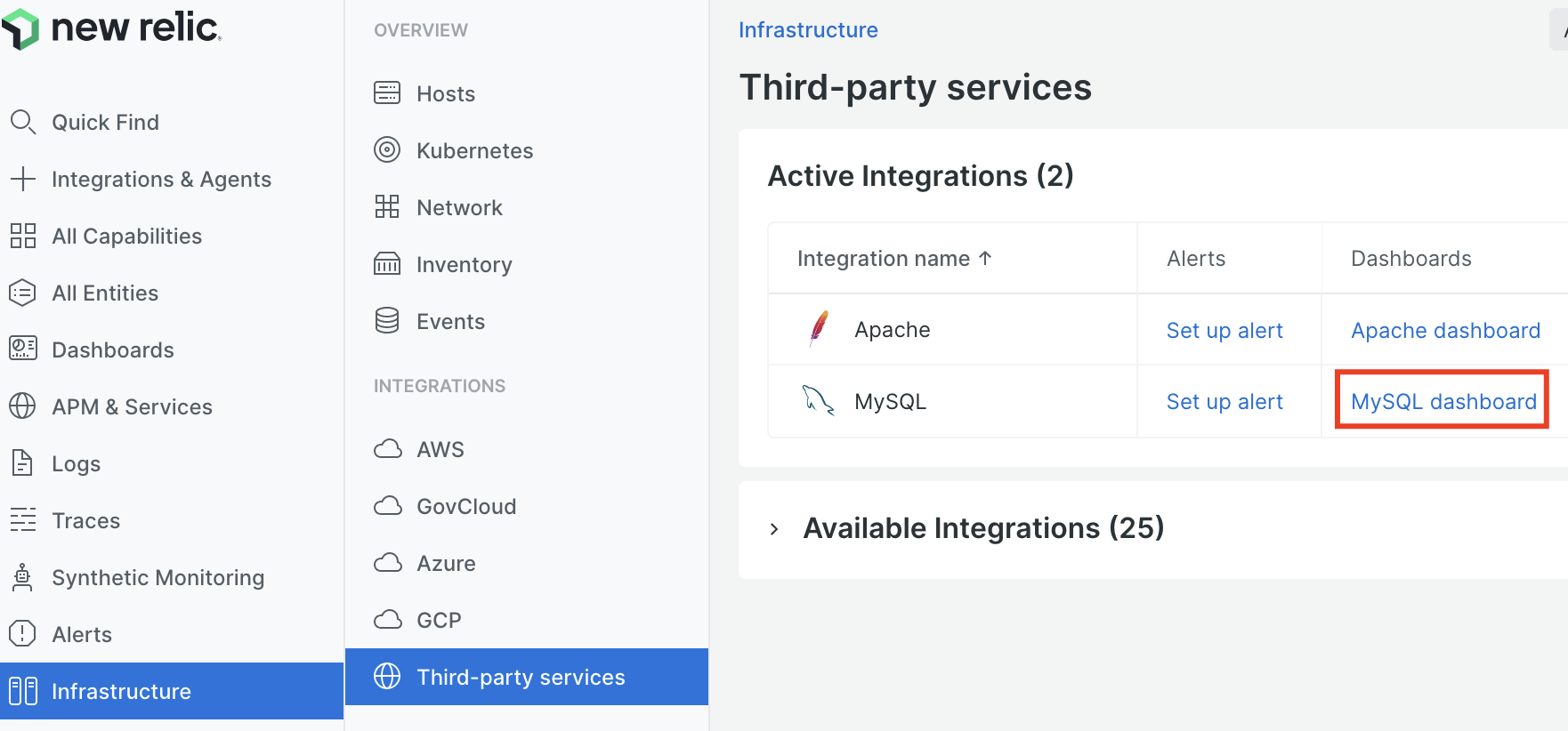
Task: Click the Events database icon
Action: tap(387, 320)
